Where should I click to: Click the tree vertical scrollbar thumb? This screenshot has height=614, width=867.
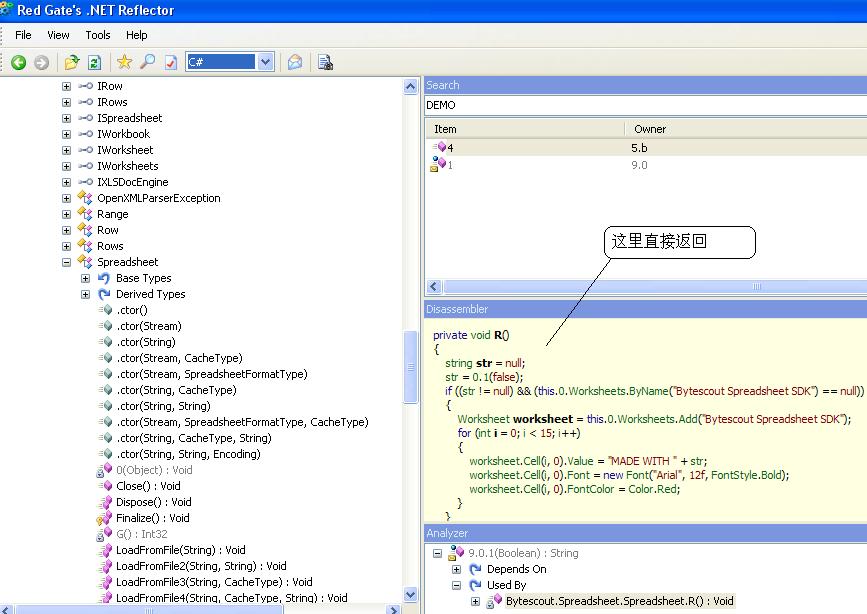point(410,366)
